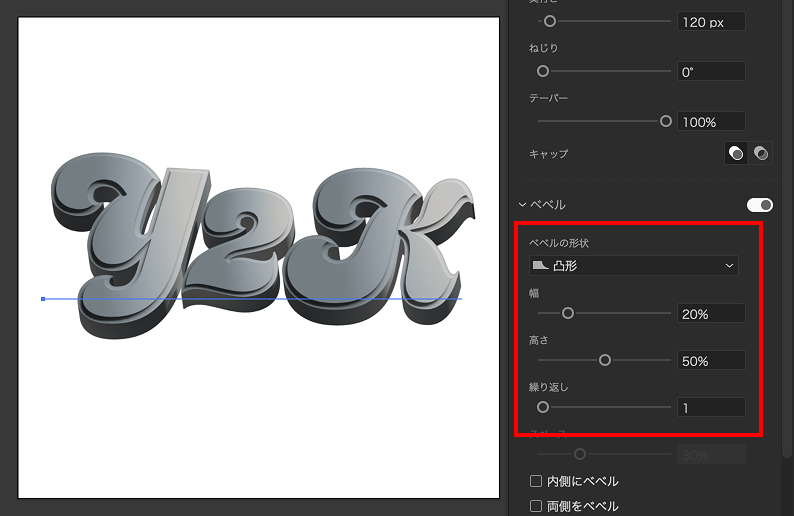Select the filled cap icon
This screenshot has width=794, height=516.
coord(736,153)
